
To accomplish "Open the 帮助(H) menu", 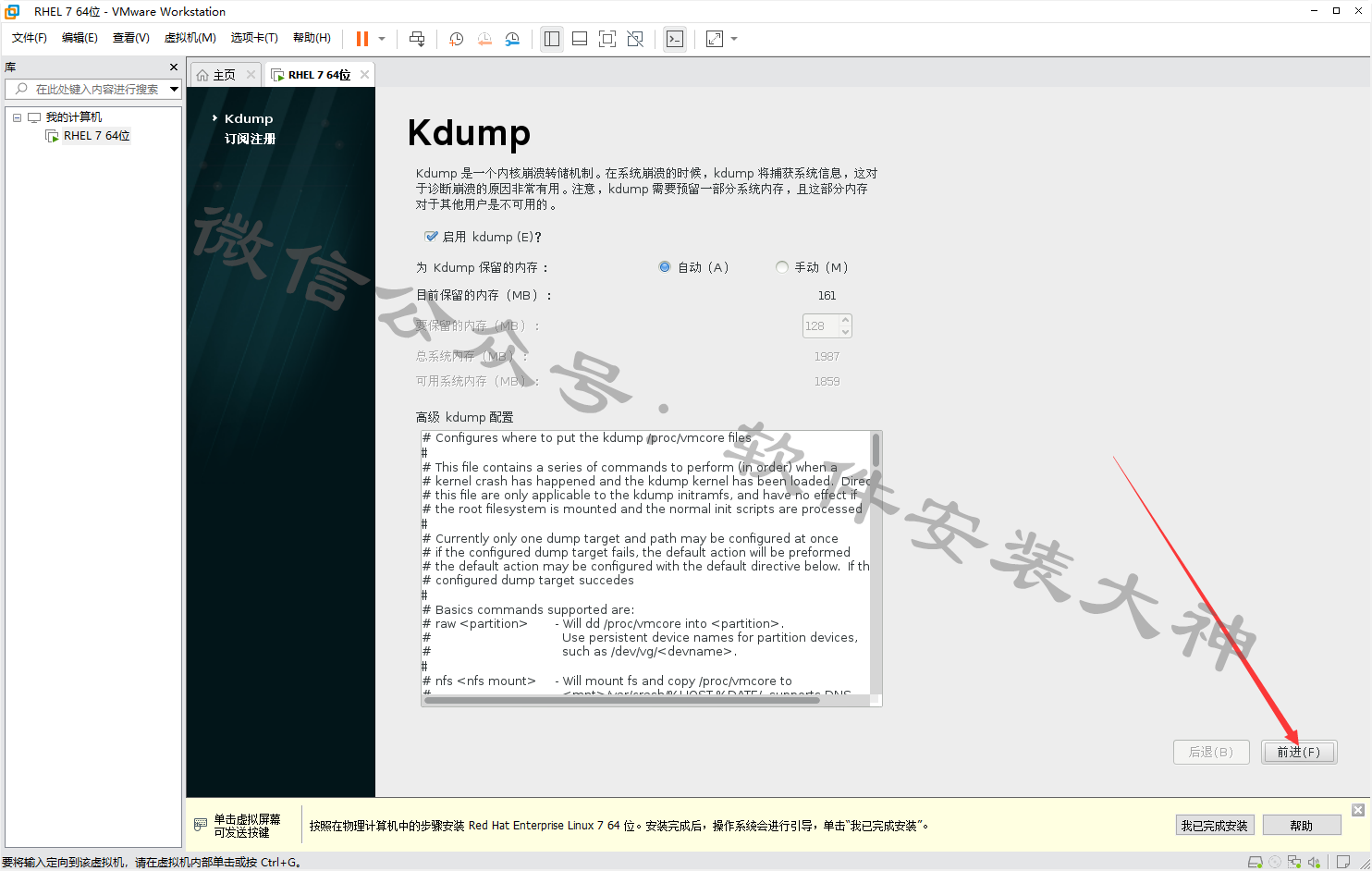I will (x=312, y=38).
